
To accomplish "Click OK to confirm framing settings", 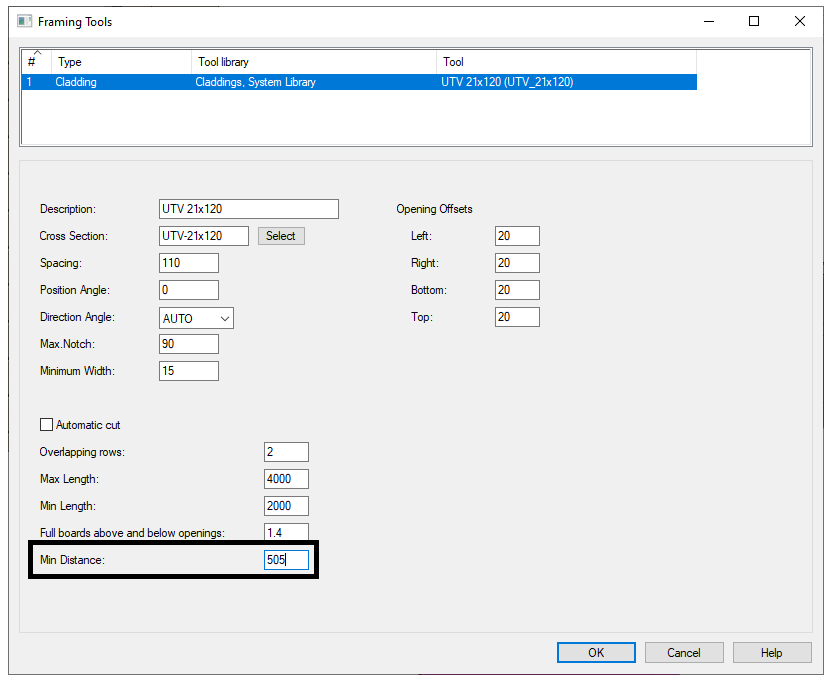I will click(596, 652).
